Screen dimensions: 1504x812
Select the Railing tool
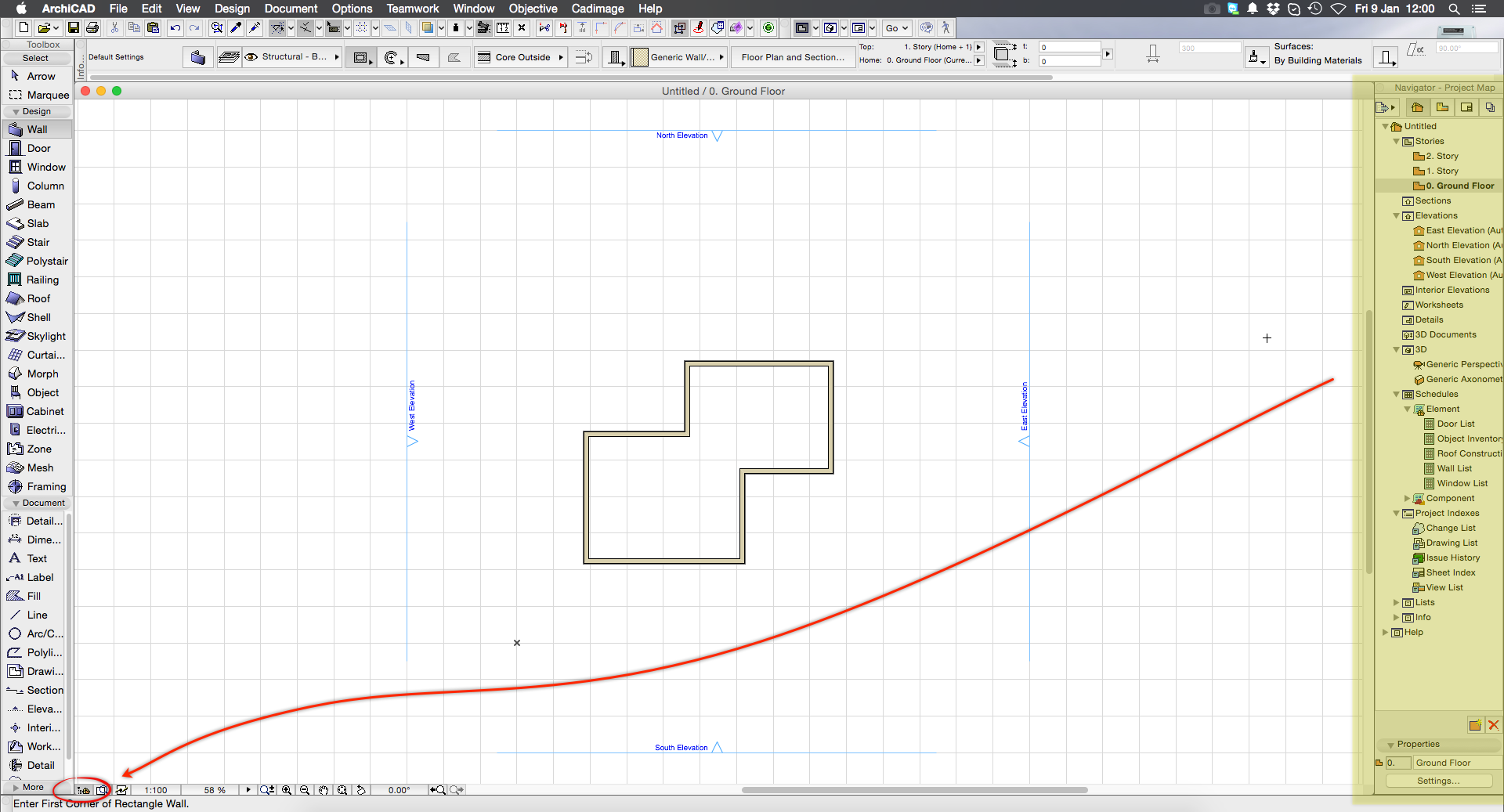[38, 280]
